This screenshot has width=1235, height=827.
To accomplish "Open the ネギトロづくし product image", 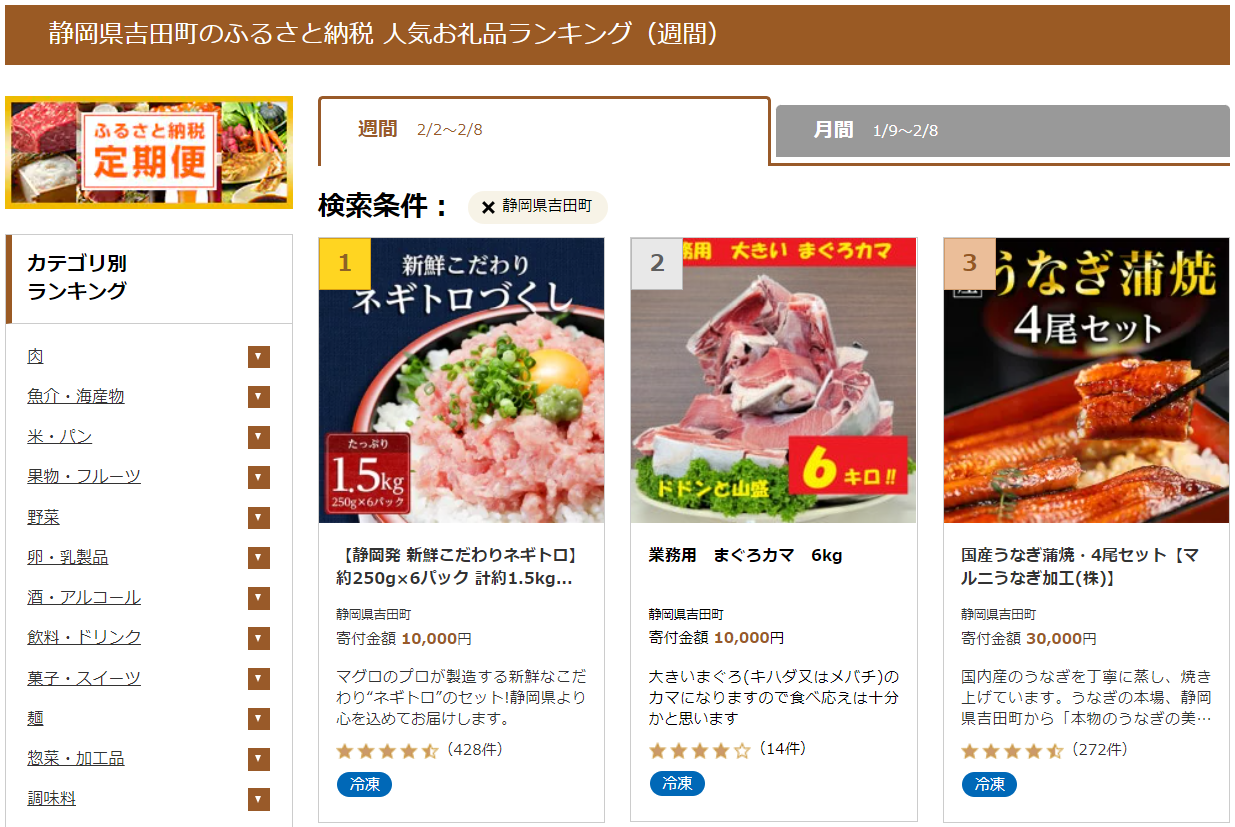I will point(462,380).
